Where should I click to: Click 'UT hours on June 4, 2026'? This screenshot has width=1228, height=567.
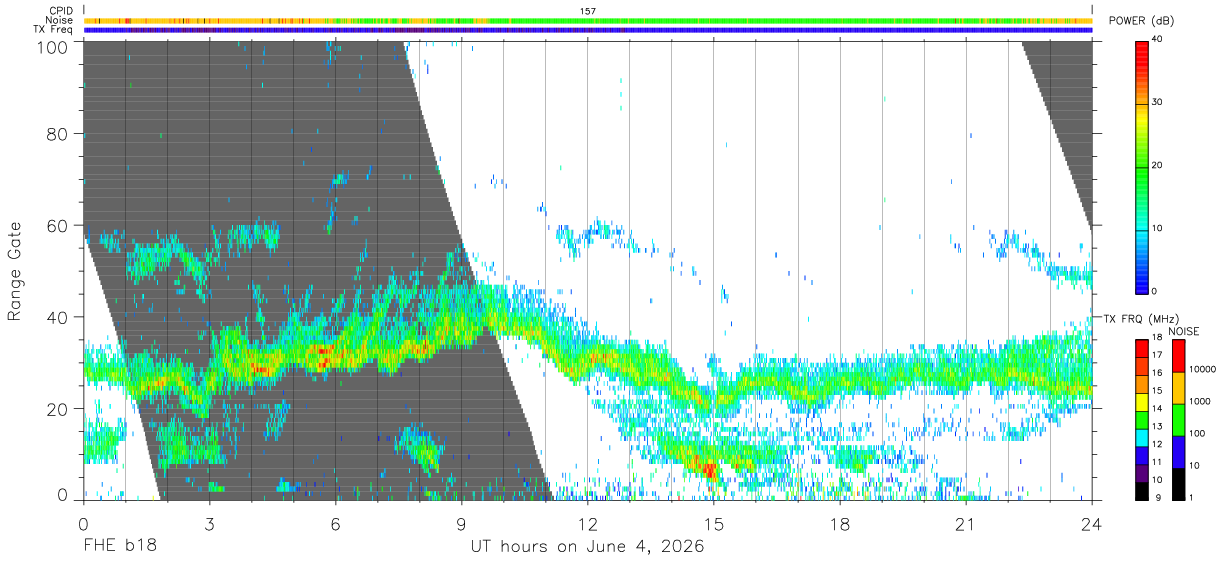(588, 547)
